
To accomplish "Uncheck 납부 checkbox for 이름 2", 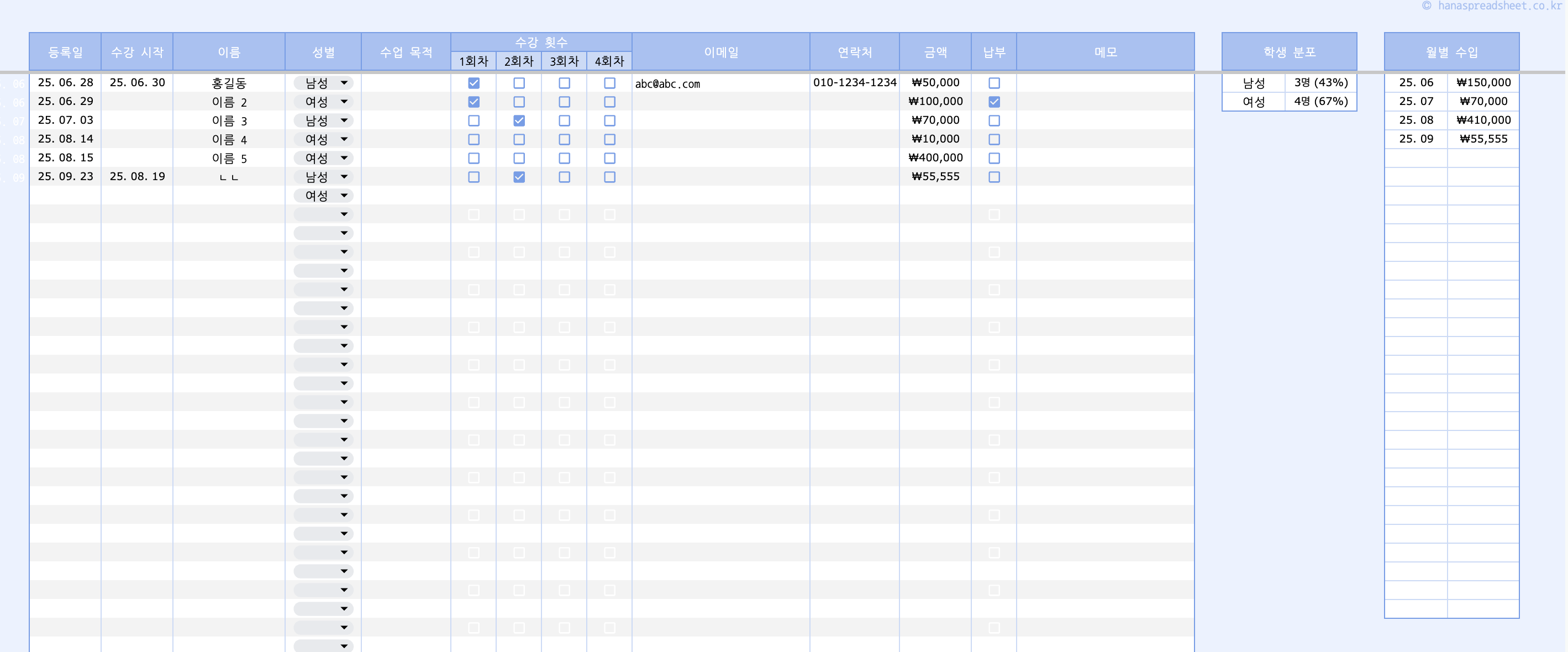I will 994,102.
